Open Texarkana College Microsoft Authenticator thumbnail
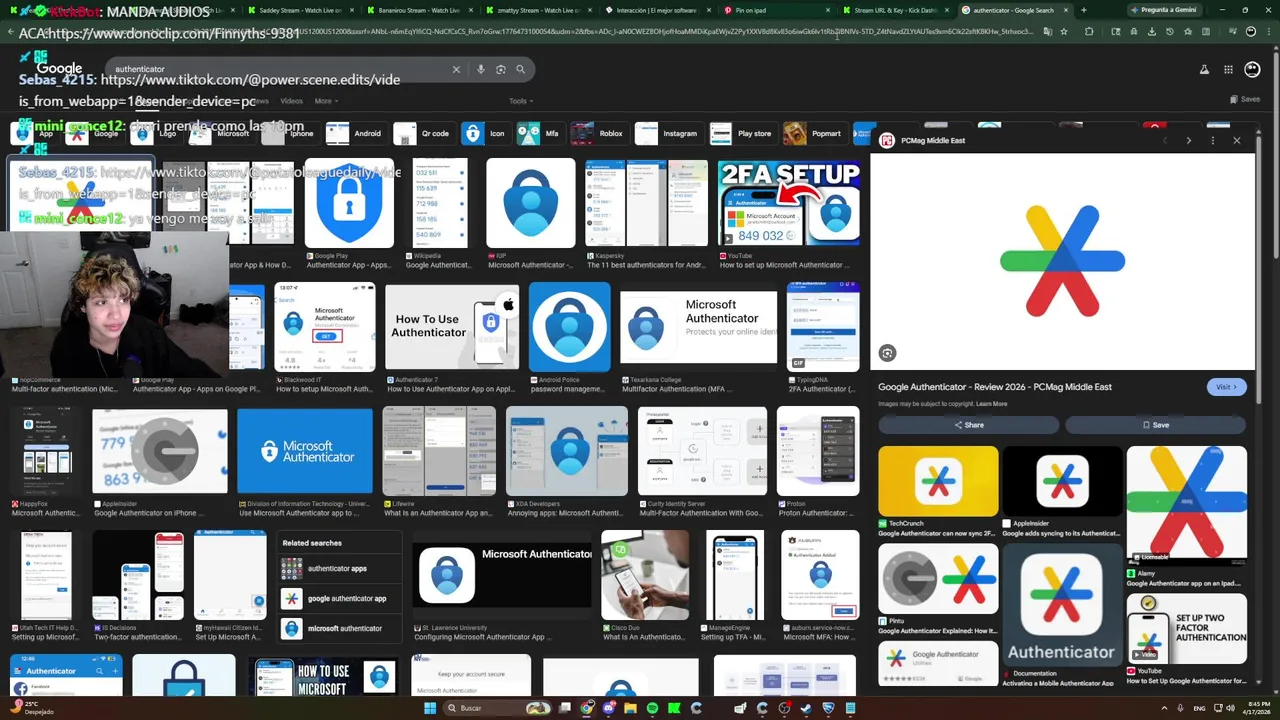This screenshot has height=720, width=1280. coord(698,327)
